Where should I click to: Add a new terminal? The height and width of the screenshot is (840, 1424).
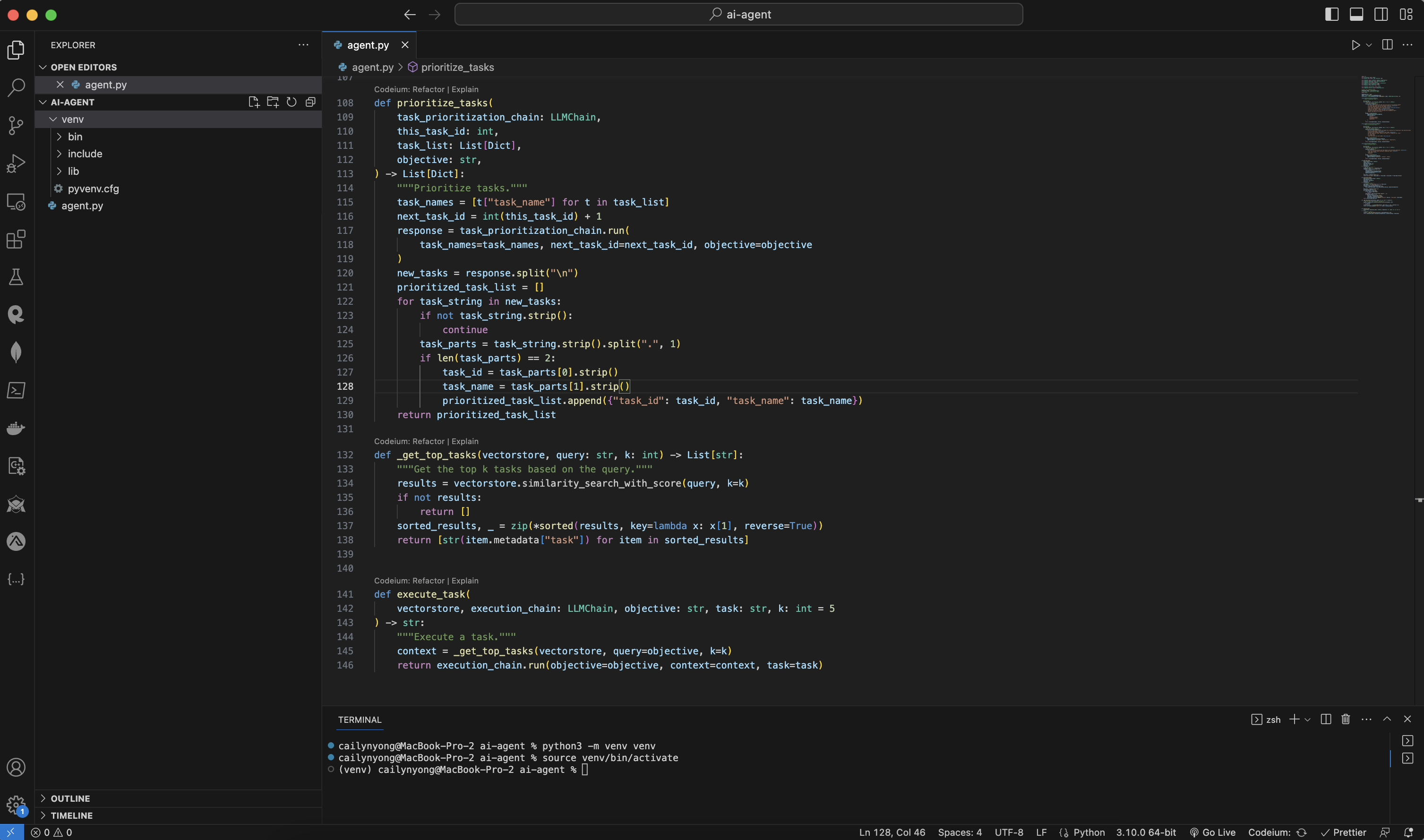coord(1294,719)
